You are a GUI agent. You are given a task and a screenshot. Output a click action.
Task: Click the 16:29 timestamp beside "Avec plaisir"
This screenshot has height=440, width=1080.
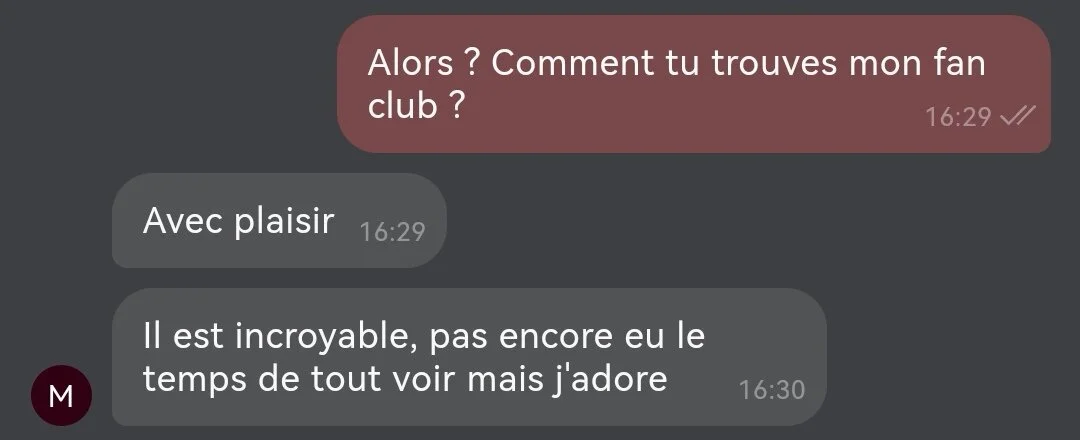point(393,232)
